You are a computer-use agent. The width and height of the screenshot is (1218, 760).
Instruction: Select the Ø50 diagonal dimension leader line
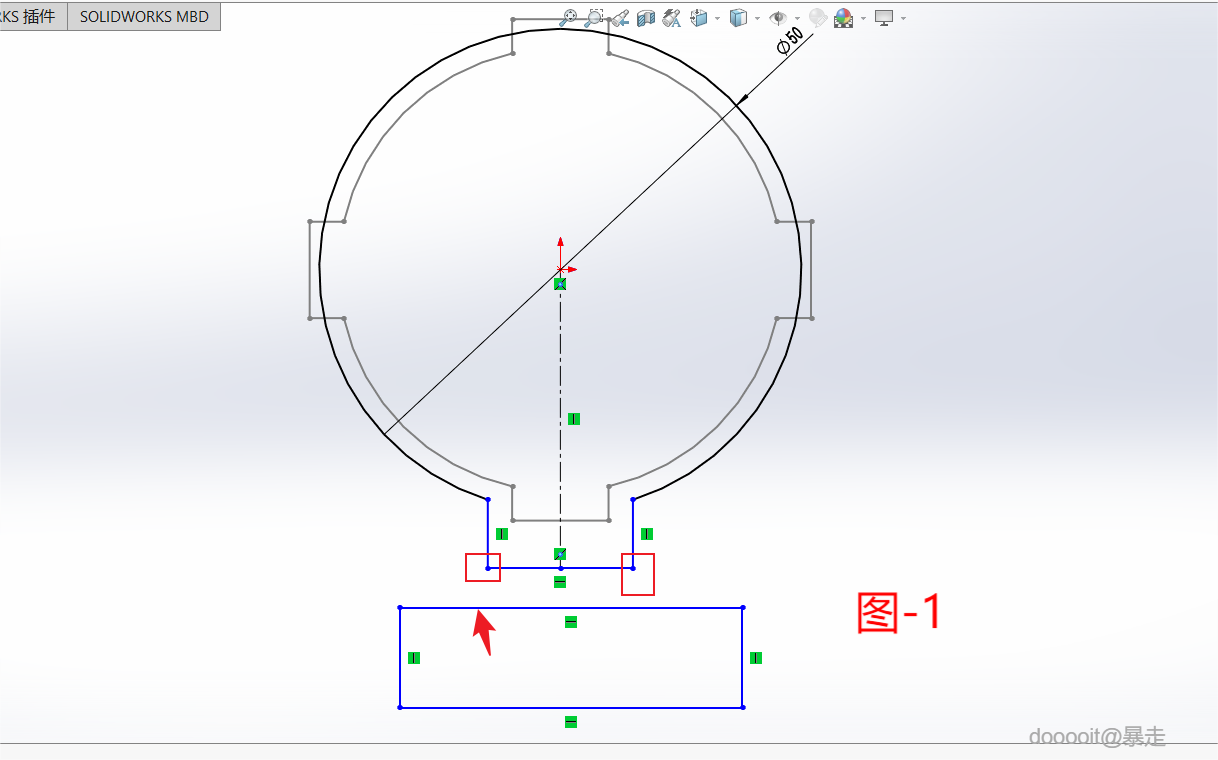pos(600,233)
